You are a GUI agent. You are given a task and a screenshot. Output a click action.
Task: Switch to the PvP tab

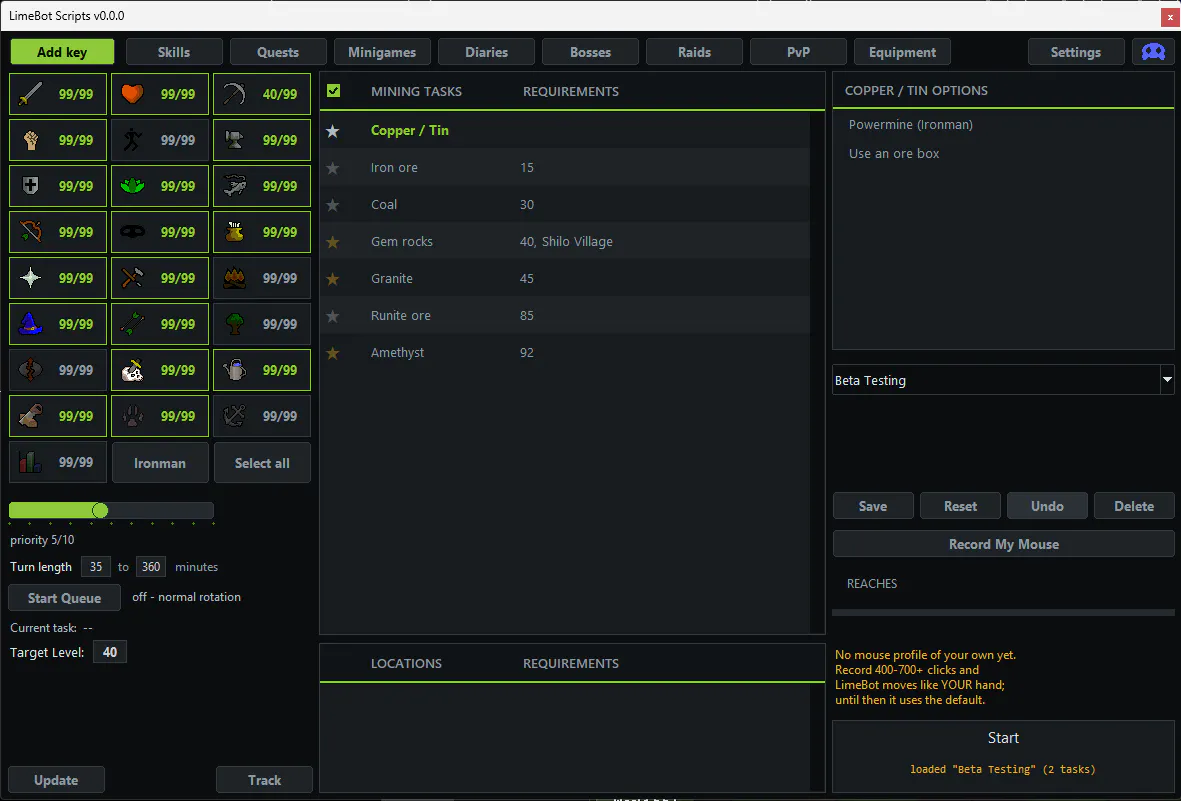798,52
